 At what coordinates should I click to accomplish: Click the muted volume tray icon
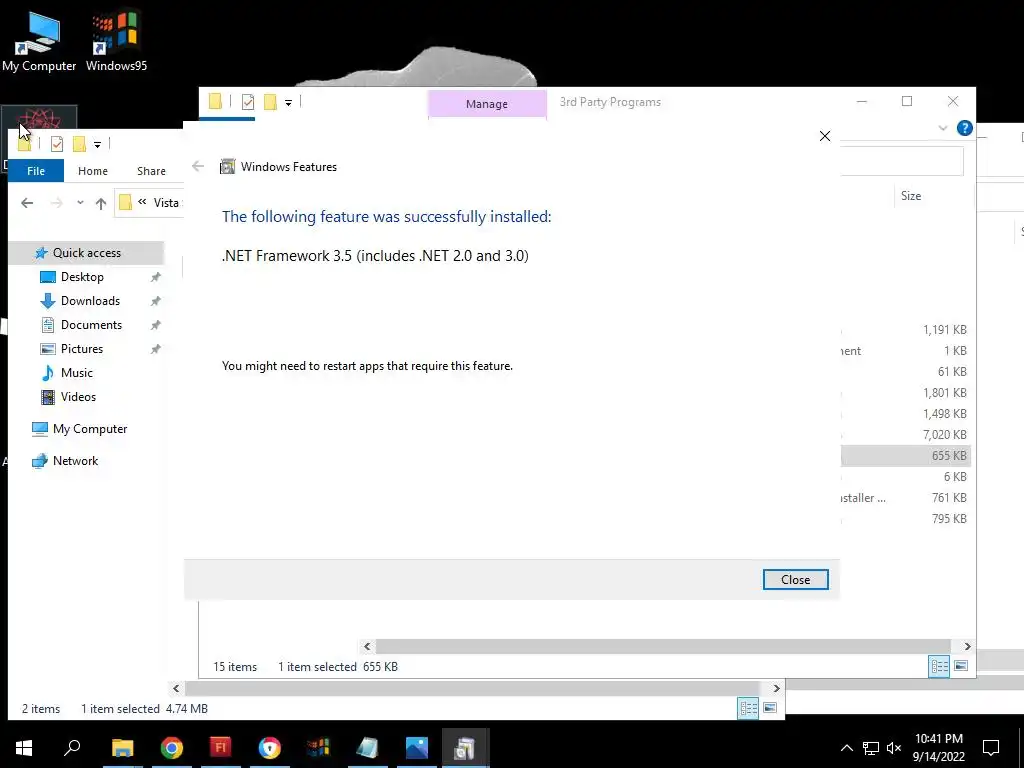pos(894,748)
